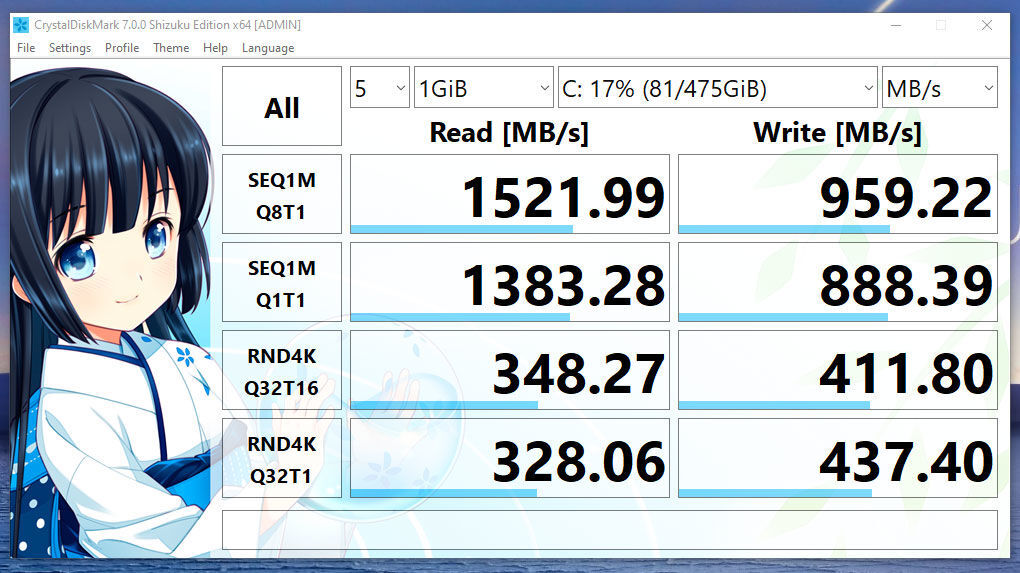Image resolution: width=1020 pixels, height=573 pixels.
Task: Click SEQ1M Q1T1 write value 888.39
Action: (x=838, y=282)
